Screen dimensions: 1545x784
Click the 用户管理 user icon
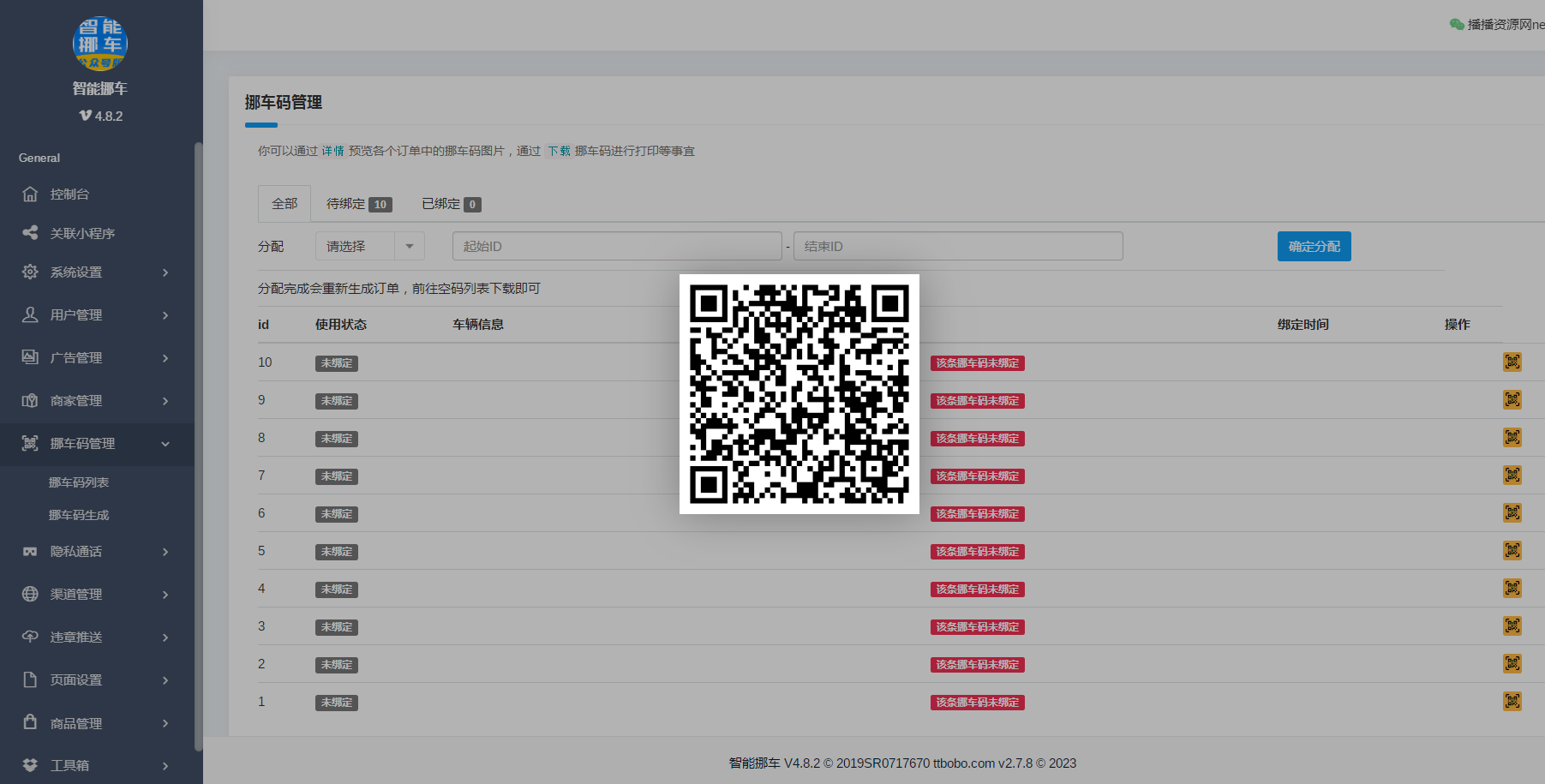point(30,314)
